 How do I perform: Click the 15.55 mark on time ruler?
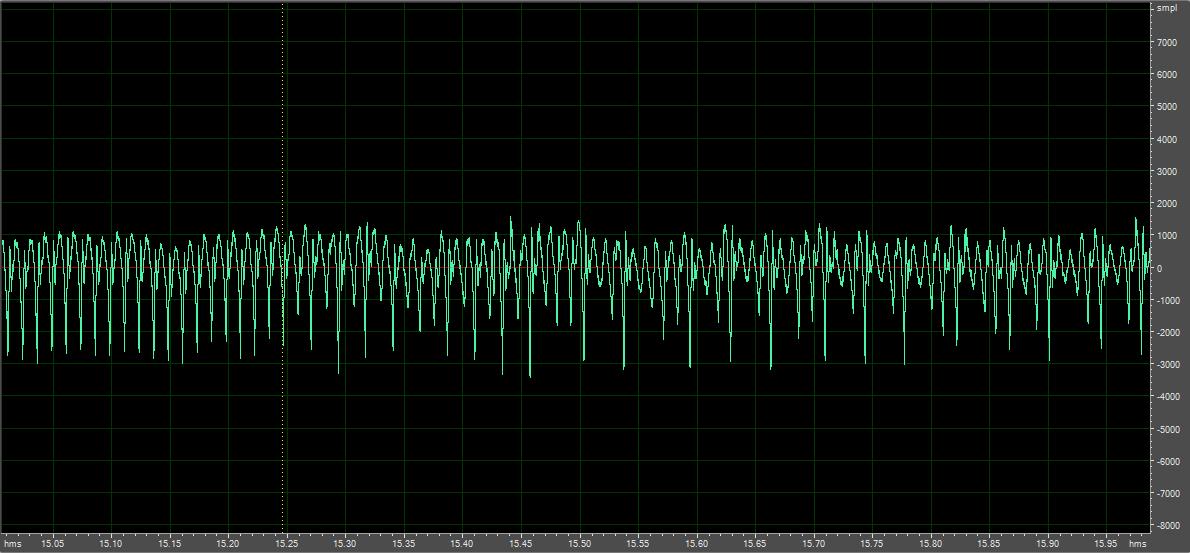coord(638,544)
